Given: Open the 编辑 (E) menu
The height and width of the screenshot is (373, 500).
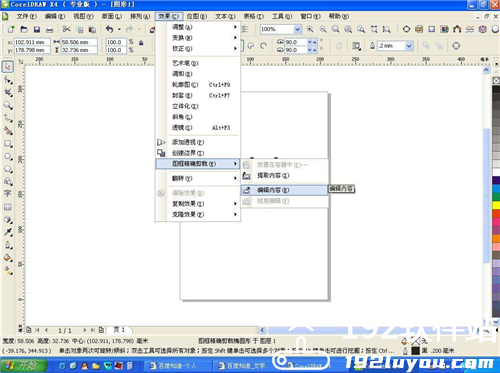Looking at the screenshot, I should pos(55,16).
